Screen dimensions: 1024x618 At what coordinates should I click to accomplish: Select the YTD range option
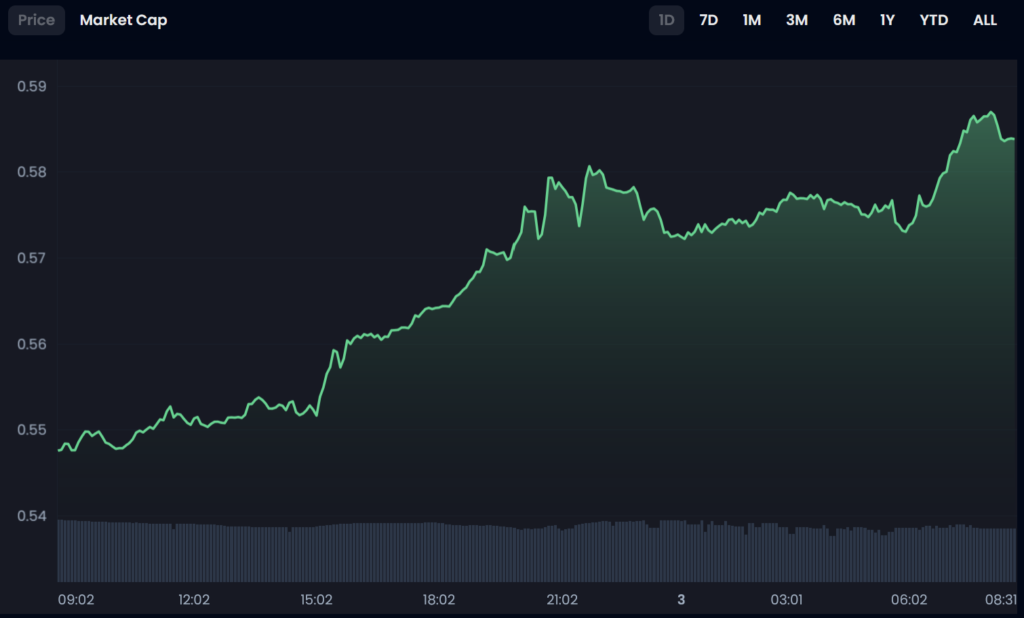(x=934, y=20)
